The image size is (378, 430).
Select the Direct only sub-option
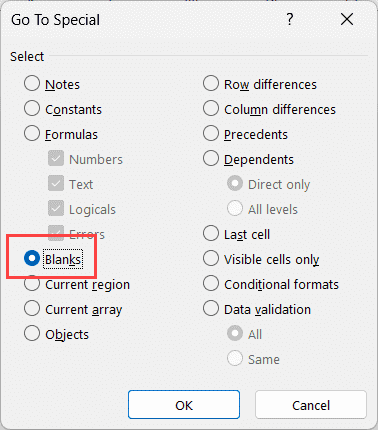coord(235,184)
